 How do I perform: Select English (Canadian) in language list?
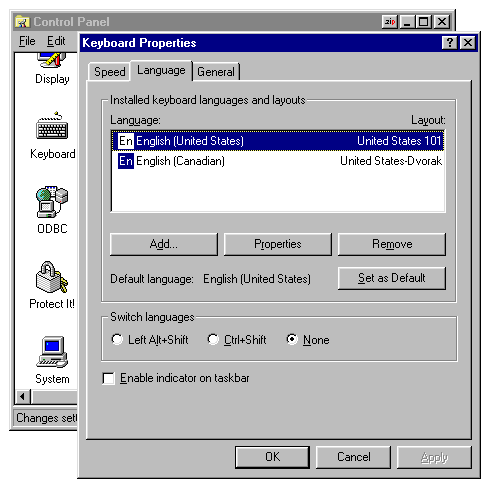(x=278, y=161)
